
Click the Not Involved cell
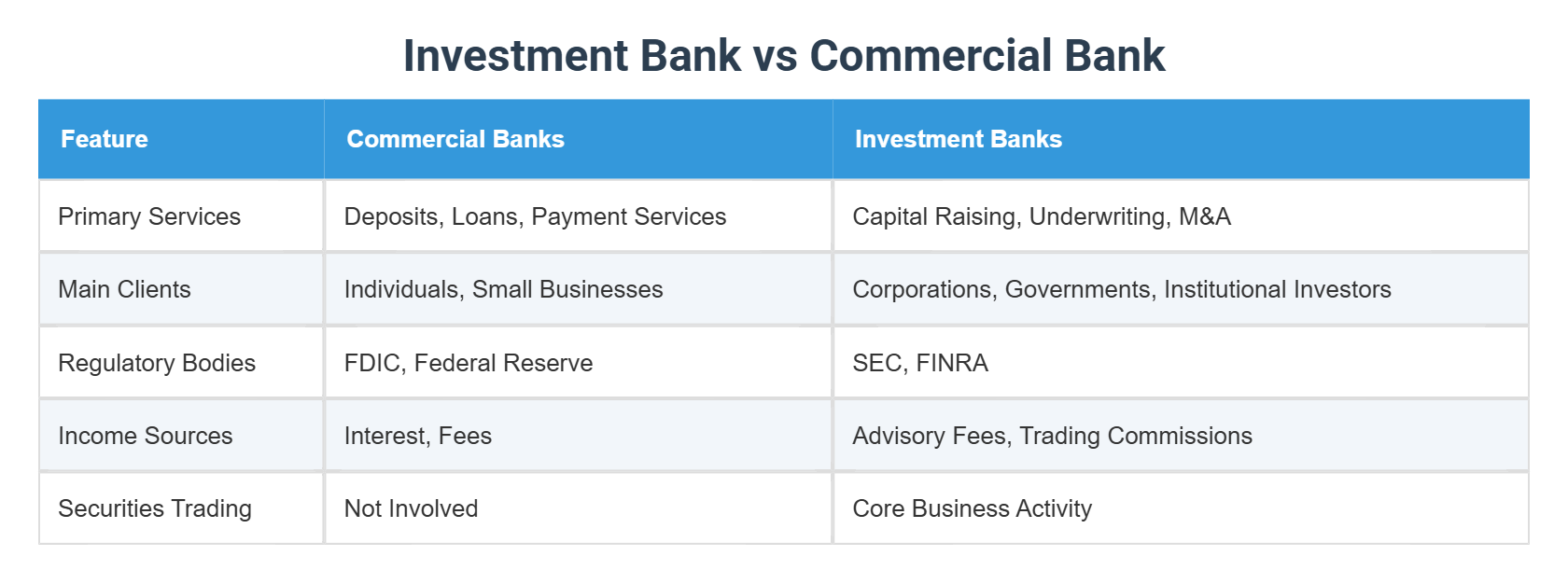578,508
